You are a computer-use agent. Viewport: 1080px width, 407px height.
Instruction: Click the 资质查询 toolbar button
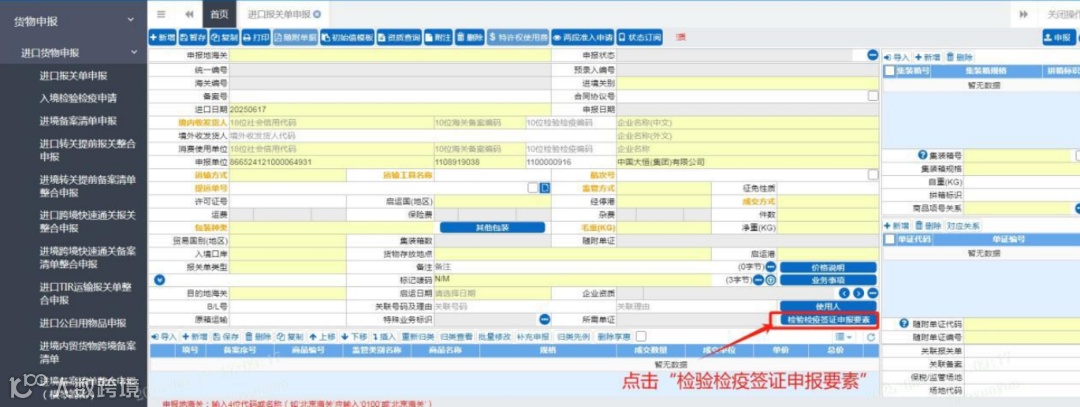pos(398,37)
